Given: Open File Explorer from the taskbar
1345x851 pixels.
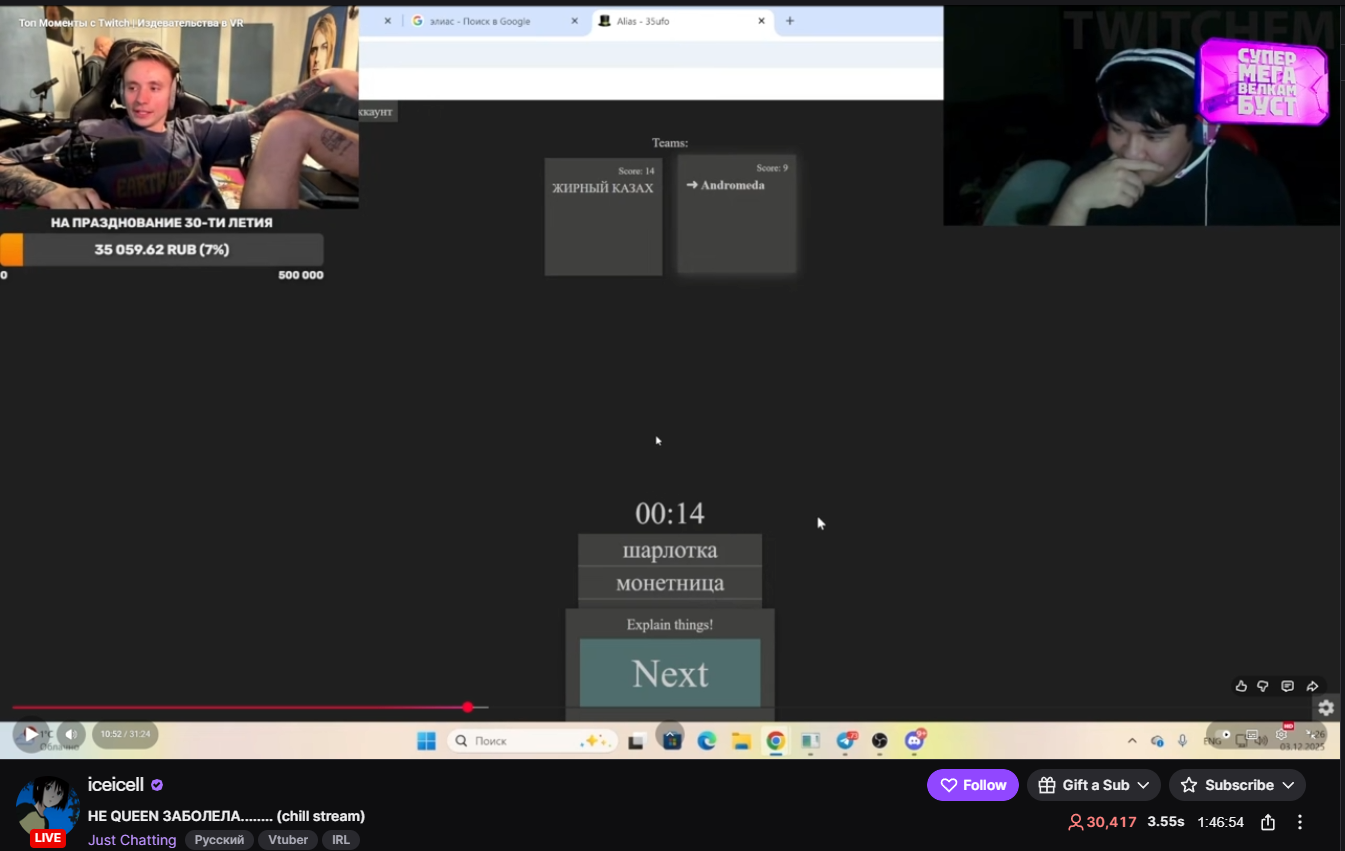Looking at the screenshot, I should click(741, 741).
